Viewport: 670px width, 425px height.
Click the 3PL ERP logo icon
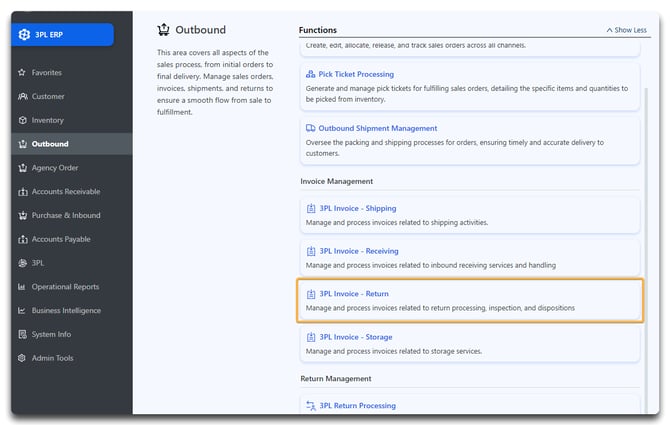pos(24,34)
